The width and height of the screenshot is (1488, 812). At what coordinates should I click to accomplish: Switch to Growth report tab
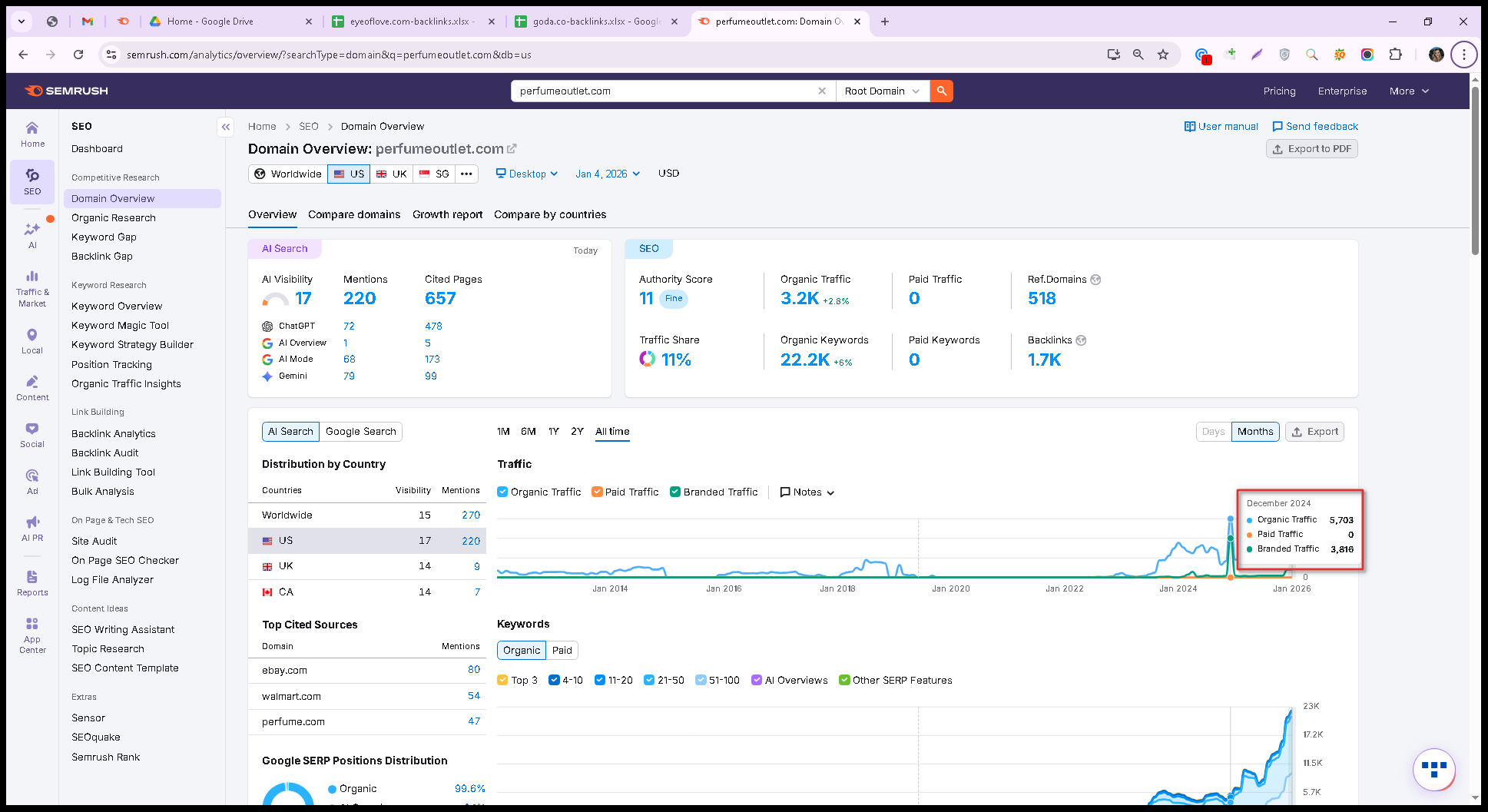tap(447, 214)
